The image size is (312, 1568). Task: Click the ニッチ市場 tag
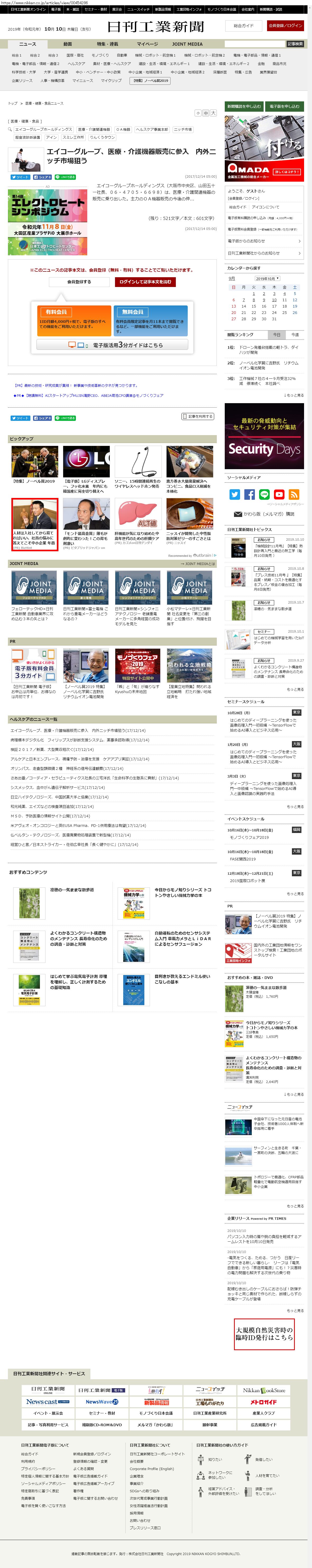(x=183, y=130)
